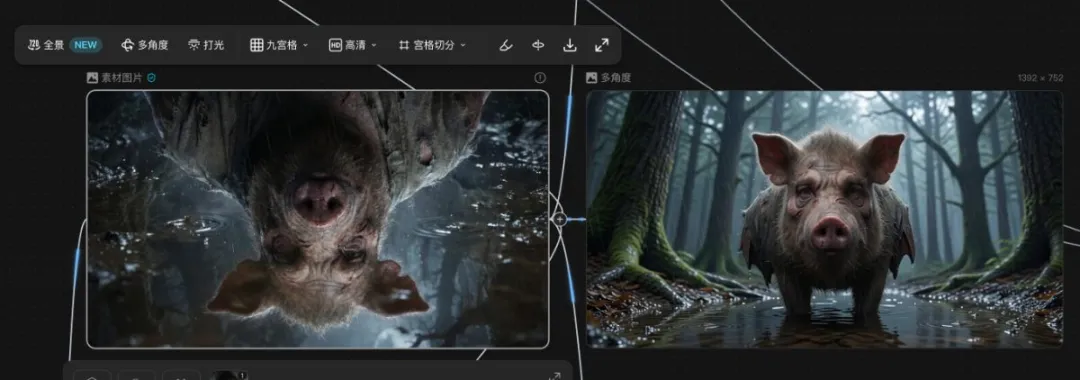Screen dimensions: 1080x380
Task: Click the plus connector between the nodes
Action: click(x=560, y=220)
